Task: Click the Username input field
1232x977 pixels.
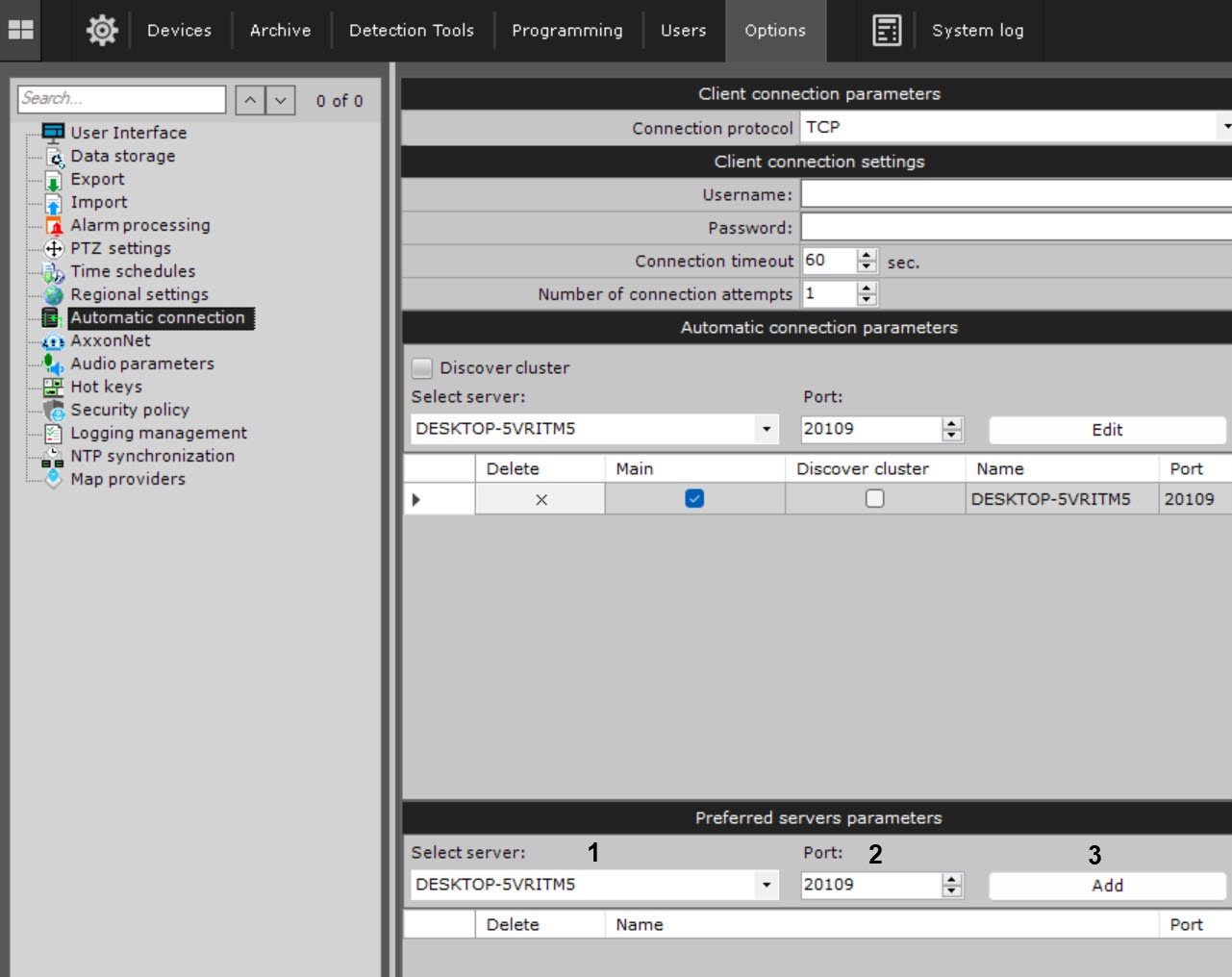Action: (x=1016, y=194)
